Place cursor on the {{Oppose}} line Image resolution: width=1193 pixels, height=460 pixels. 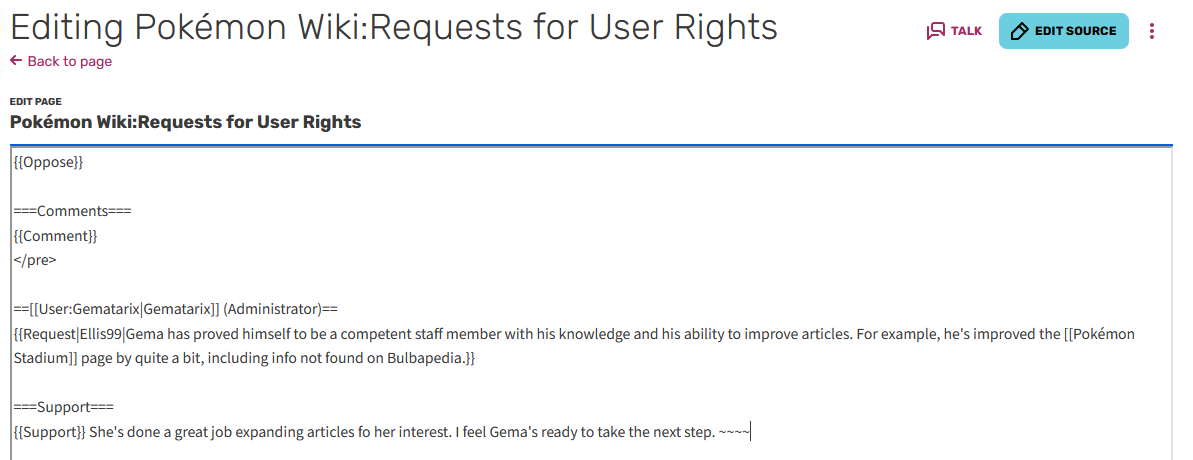[48, 162]
